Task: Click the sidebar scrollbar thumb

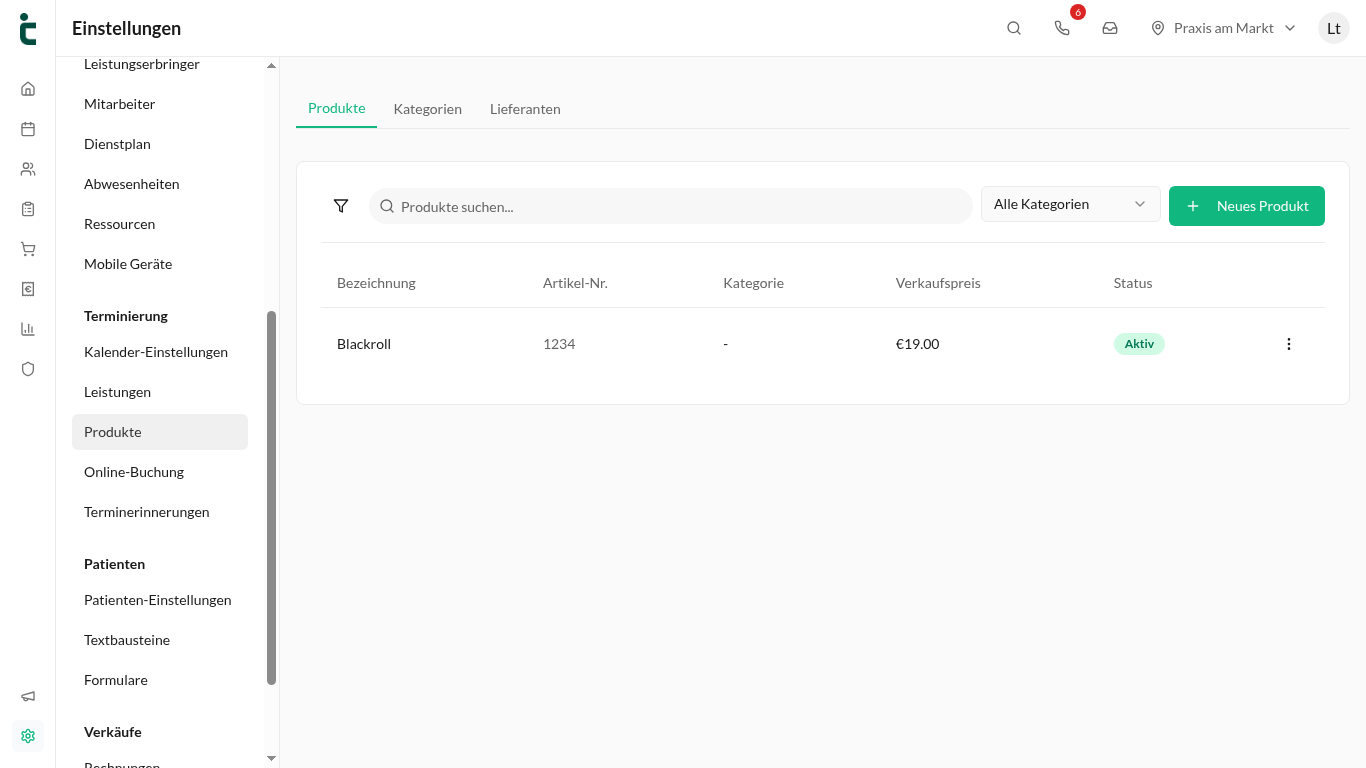Action: pos(271,498)
